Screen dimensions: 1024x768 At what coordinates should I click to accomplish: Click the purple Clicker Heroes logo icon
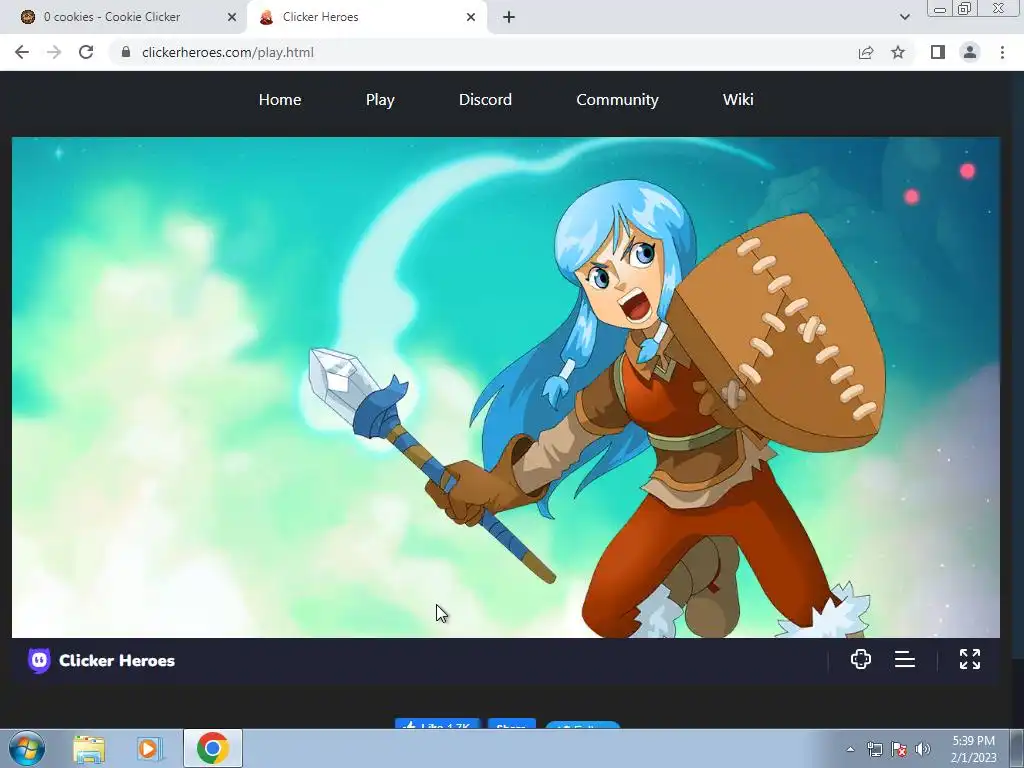coord(39,660)
